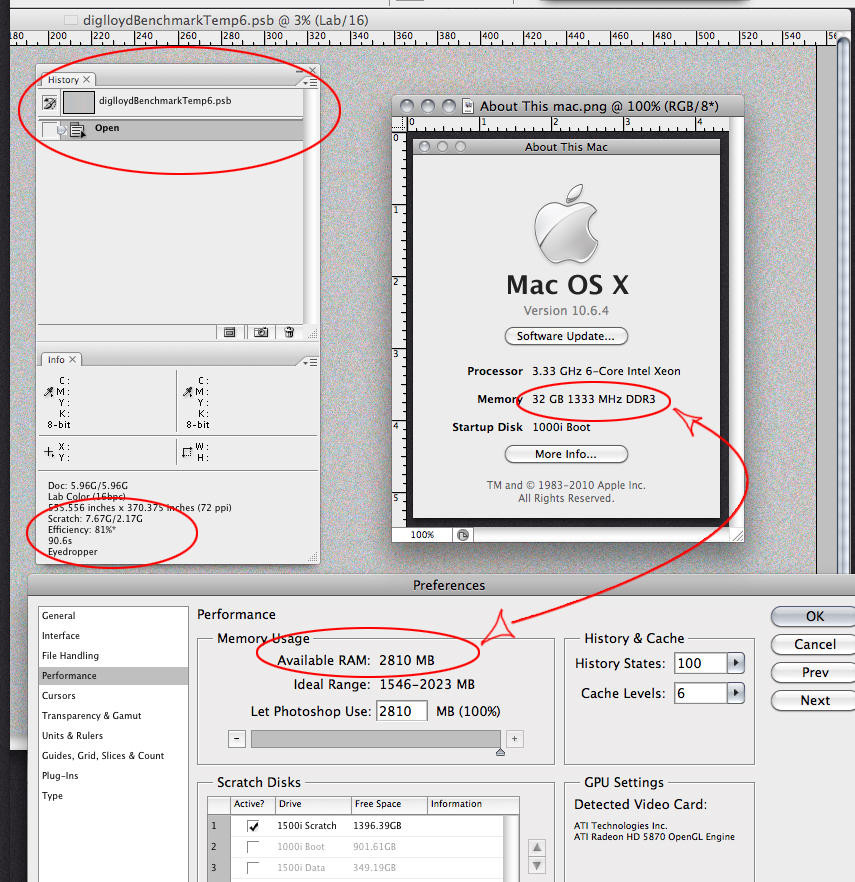The image size is (855, 882).
Task: Close the History tab with its X
Action: click(87, 79)
